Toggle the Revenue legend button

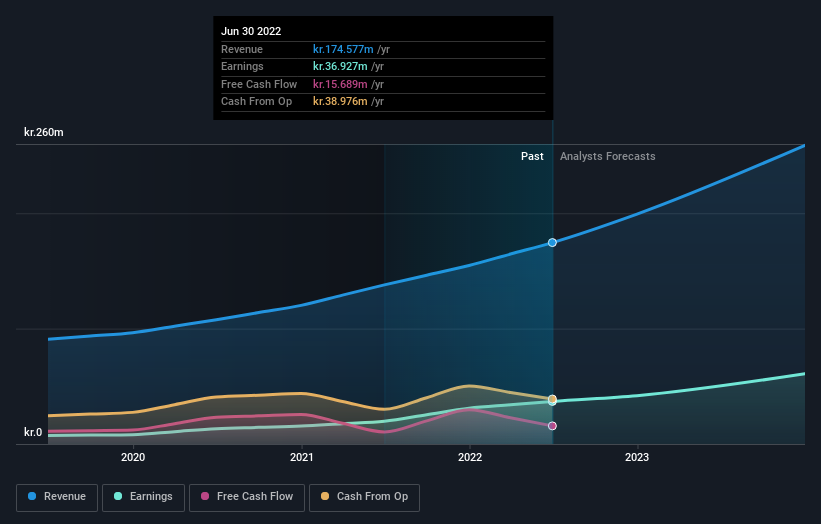pos(57,497)
